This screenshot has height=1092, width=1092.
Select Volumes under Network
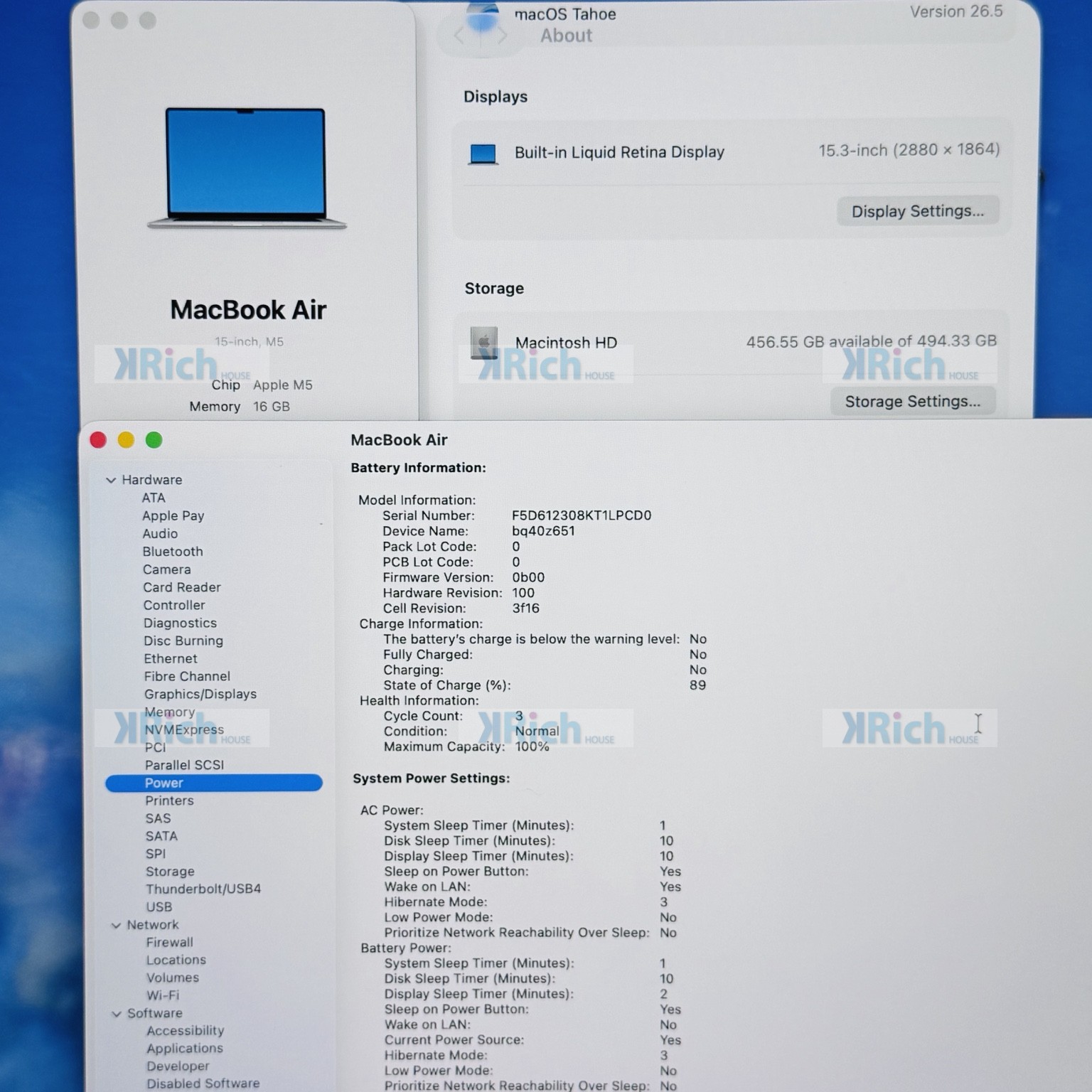pos(173,978)
